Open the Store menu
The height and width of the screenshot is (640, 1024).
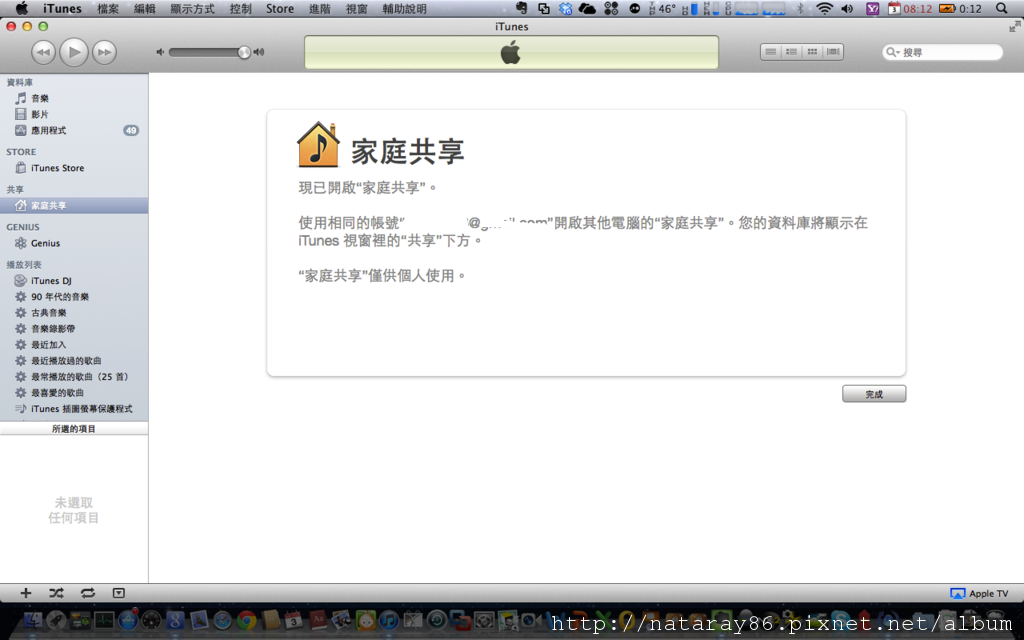tap(280, 8)
